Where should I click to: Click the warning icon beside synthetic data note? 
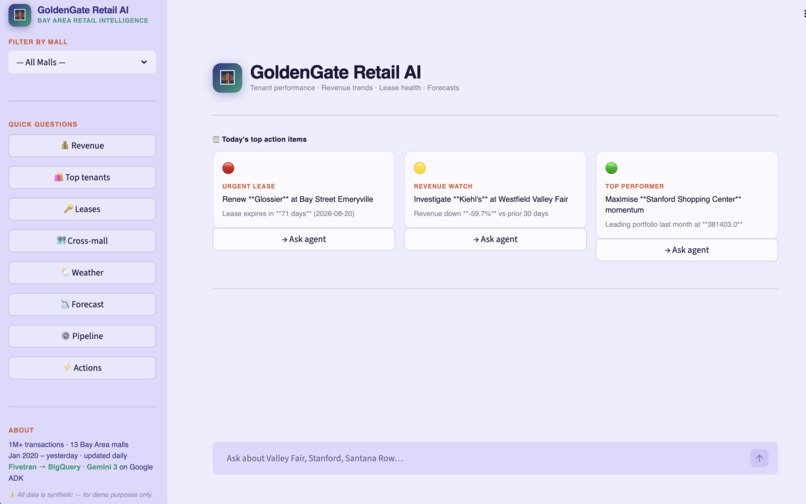(12, 495)
